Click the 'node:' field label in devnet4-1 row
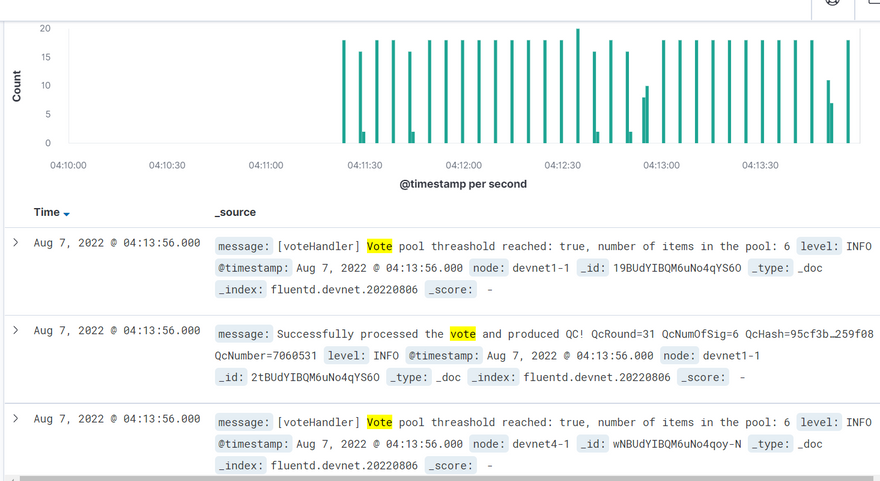 489,444
